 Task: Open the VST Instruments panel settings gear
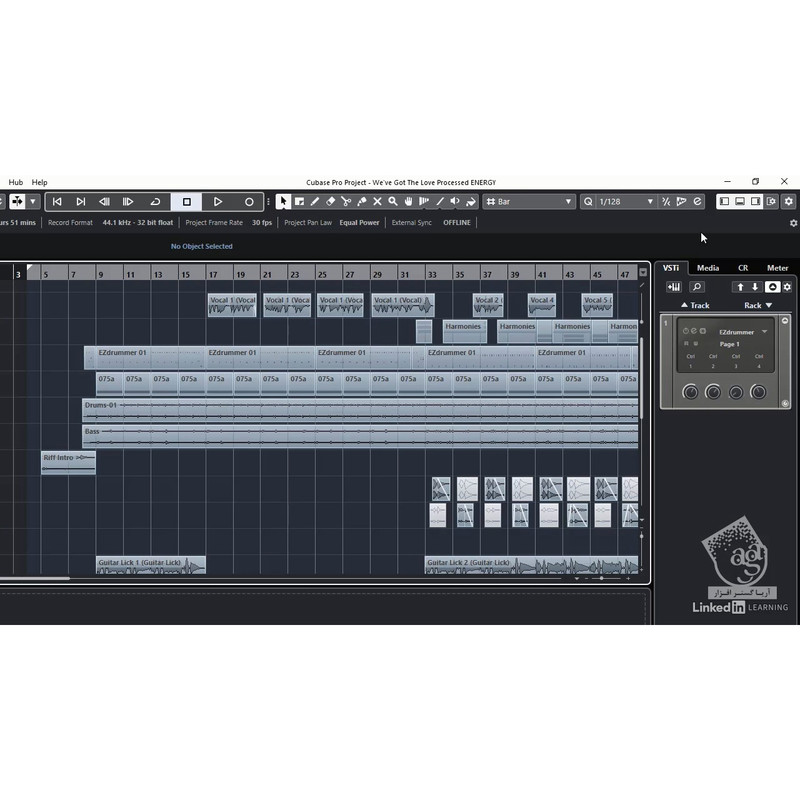coord(788,287)
